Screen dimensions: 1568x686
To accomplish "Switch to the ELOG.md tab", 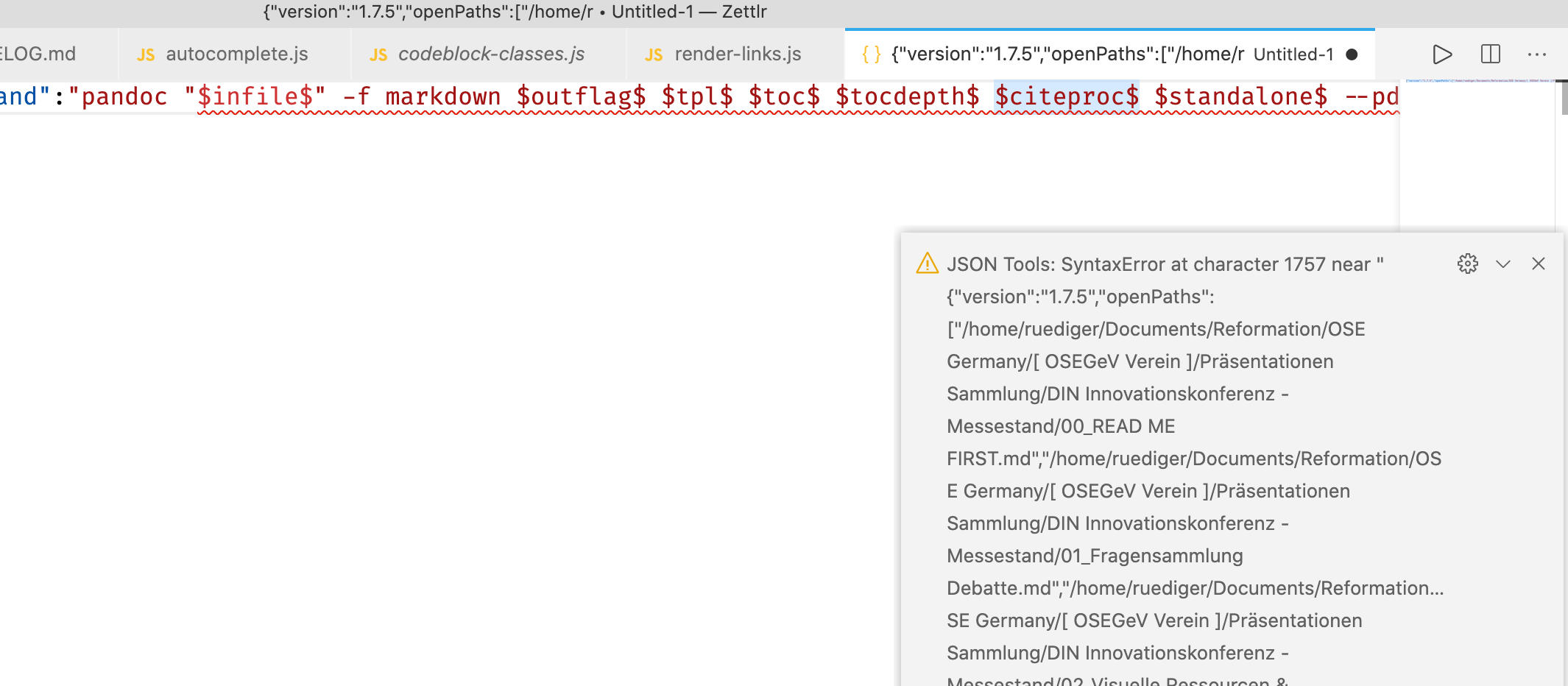I will 40,53.
